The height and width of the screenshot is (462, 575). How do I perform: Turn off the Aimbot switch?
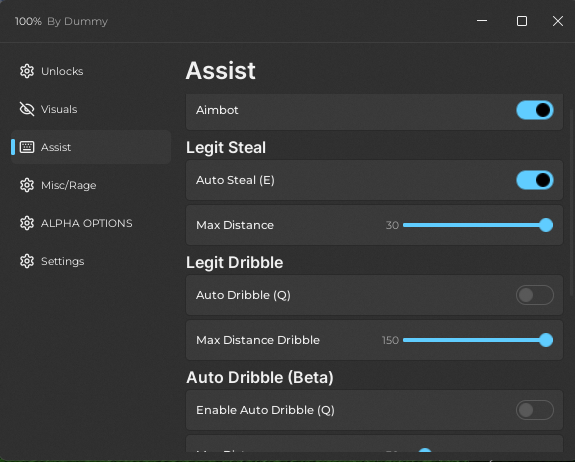pyautogui.click(x=535, y=110)
